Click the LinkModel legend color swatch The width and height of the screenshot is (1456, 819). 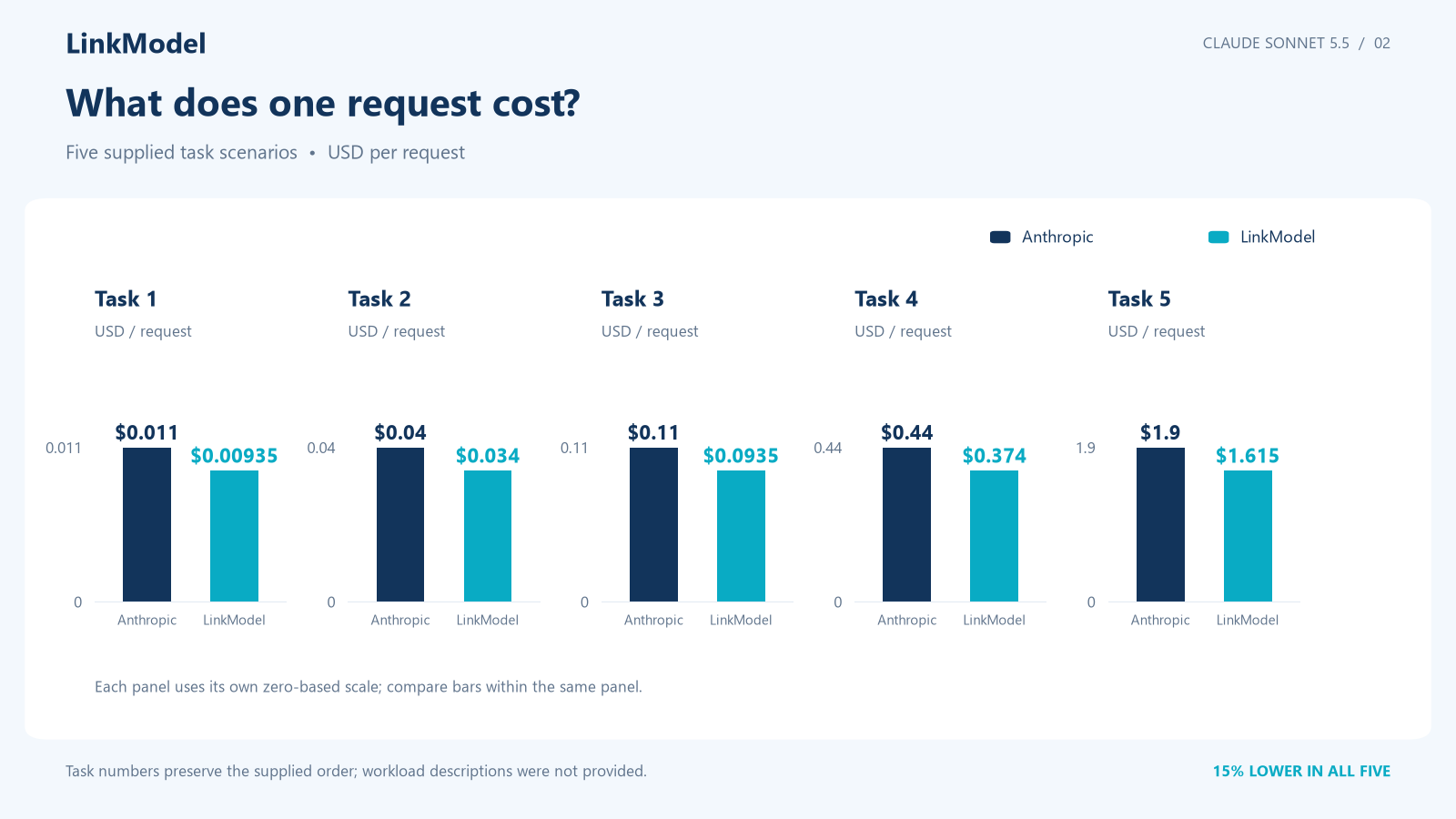[x=1218, y=238]
